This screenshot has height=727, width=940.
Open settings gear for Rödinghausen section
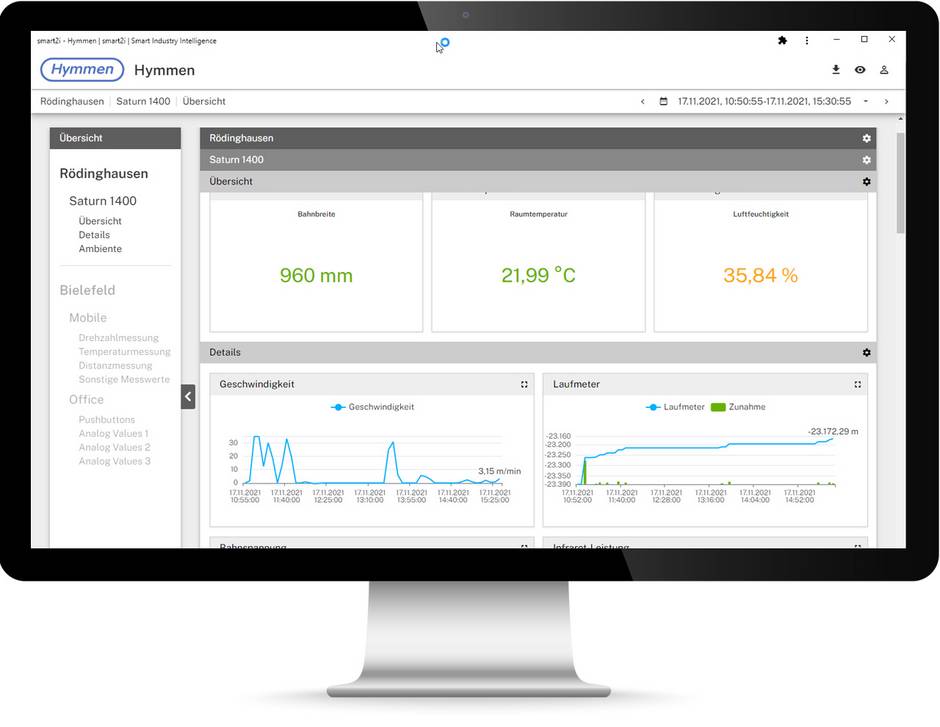pyautogui.click(x=866, y=138)
